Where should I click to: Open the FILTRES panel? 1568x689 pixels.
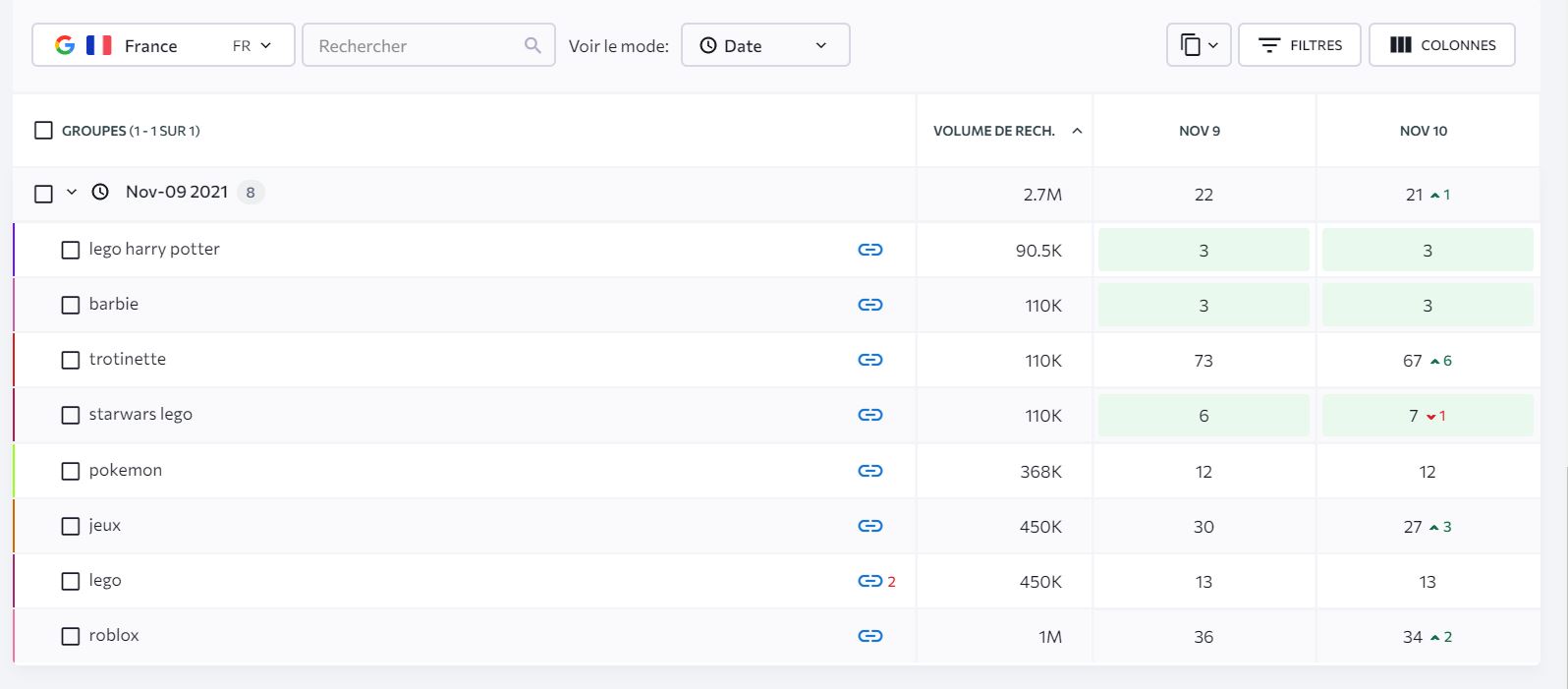[1299, 45]
